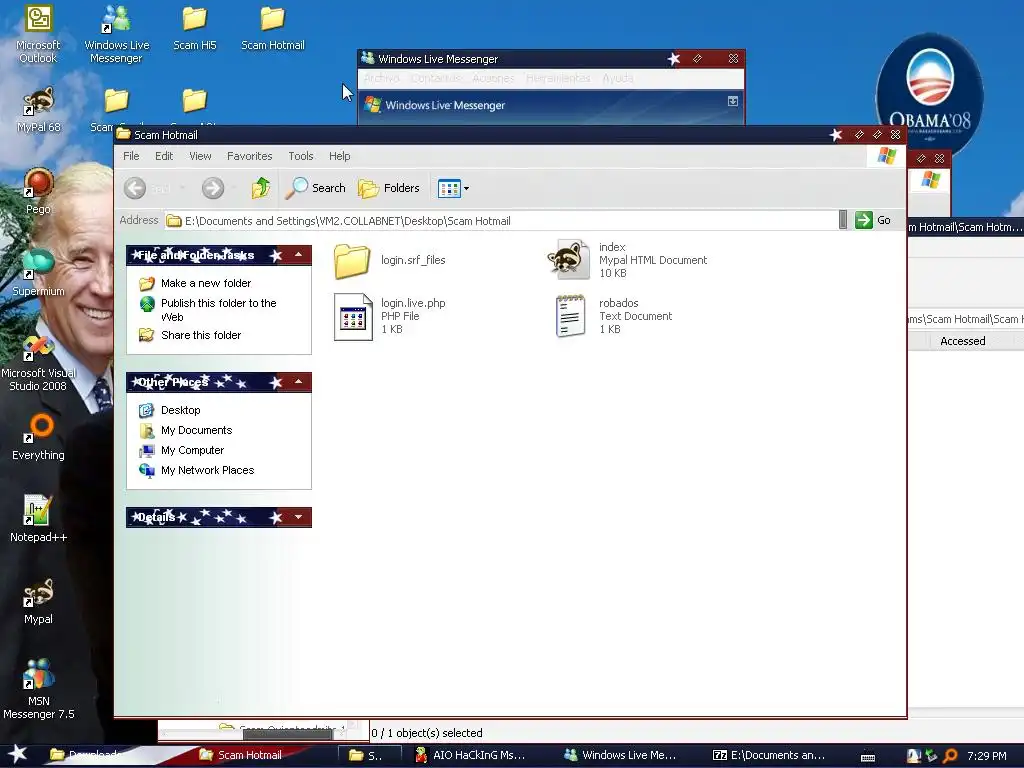Click the Explorer address bar path field

[500, 221]
